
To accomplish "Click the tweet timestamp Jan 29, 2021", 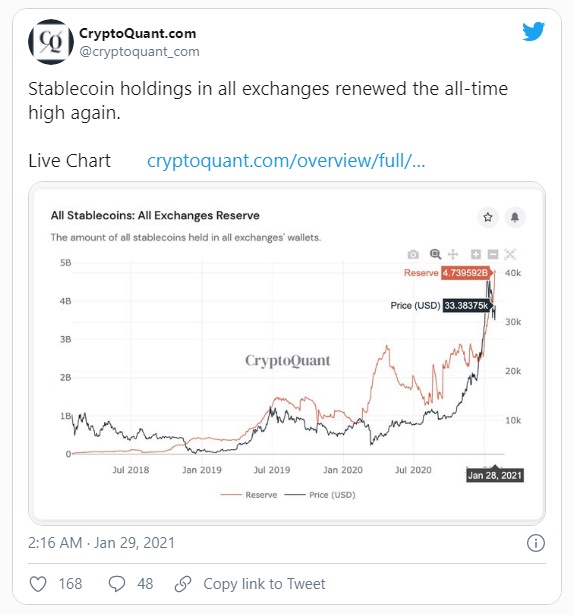I will point(134,543).
